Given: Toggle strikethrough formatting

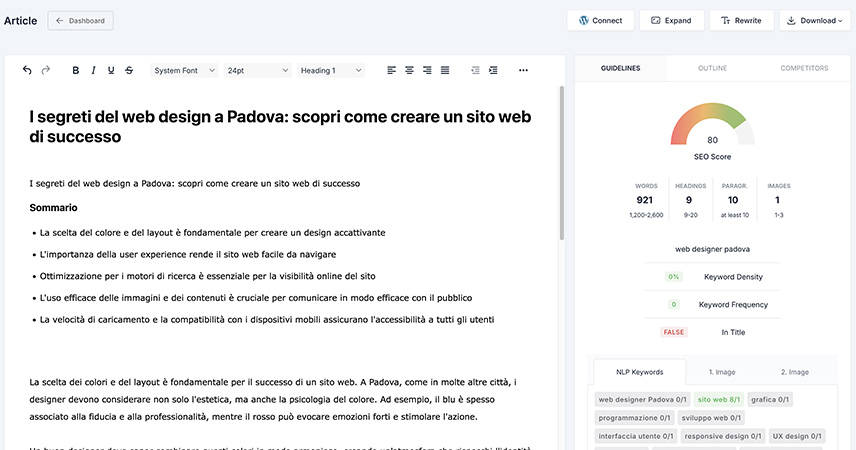Looking at the screenshot, I should tap(129, 70).
